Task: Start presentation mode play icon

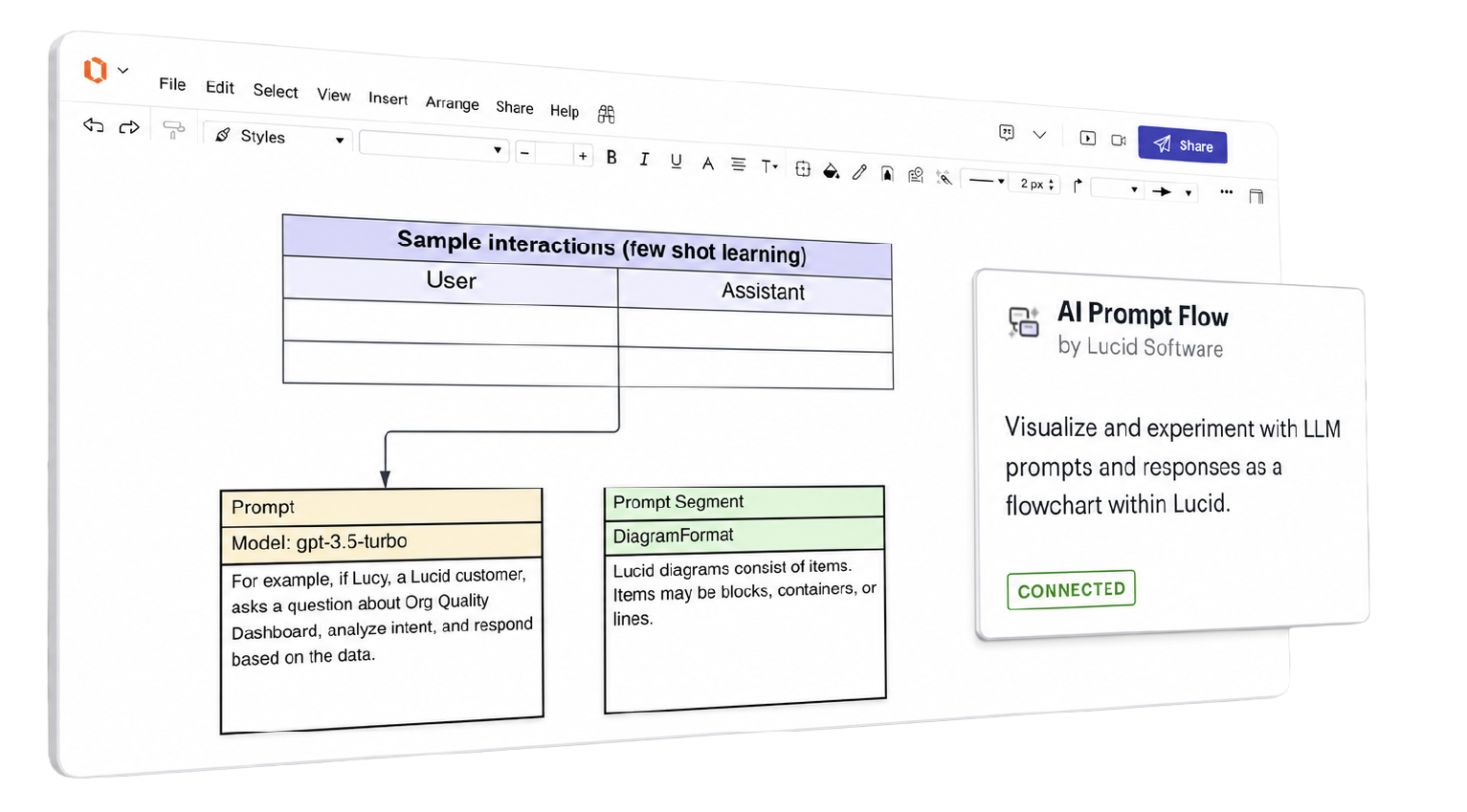Action: click(x=1088, y=138)
